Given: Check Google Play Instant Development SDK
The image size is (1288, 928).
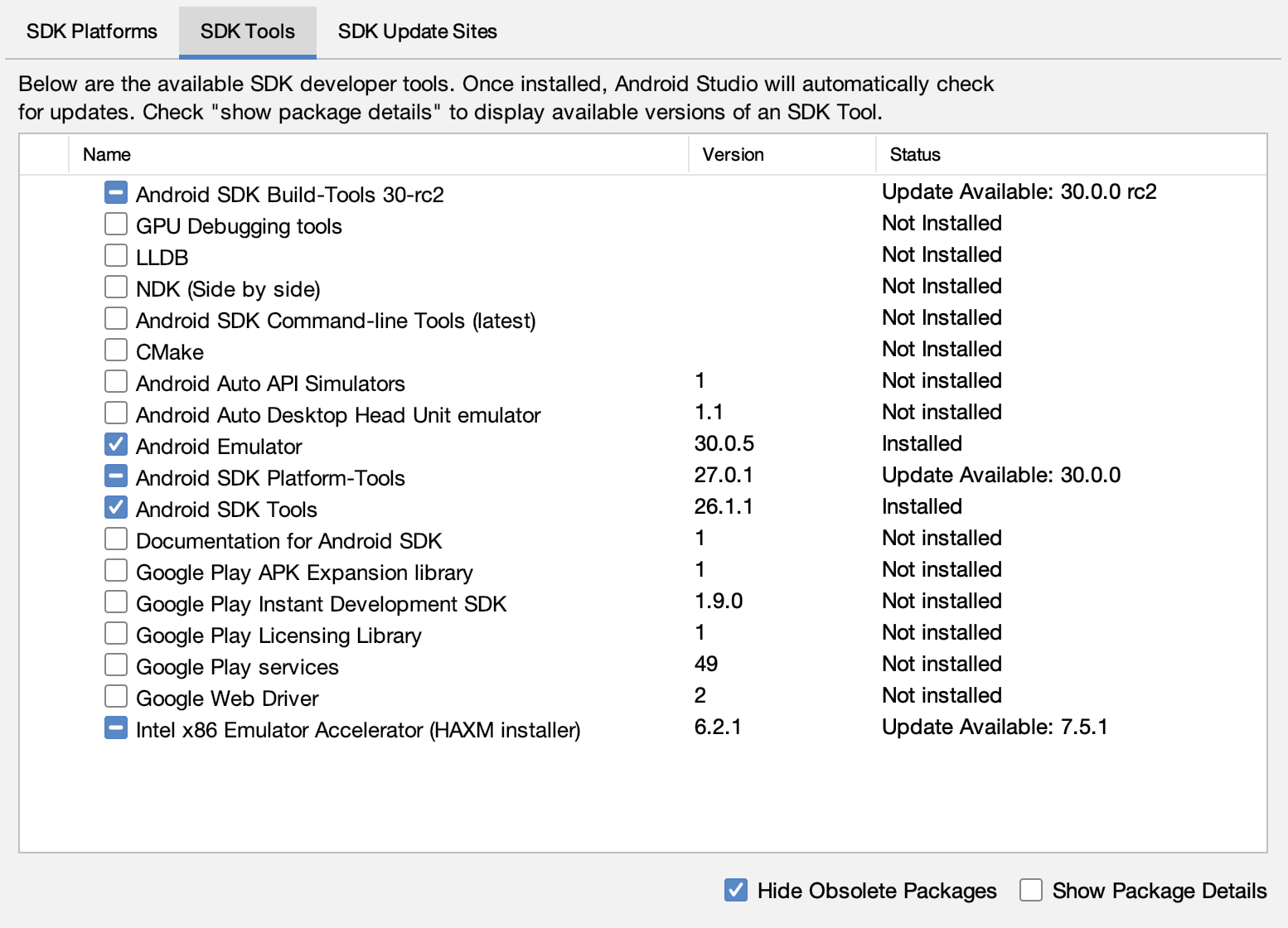Looking at the screenshot, I should [116, 602].
